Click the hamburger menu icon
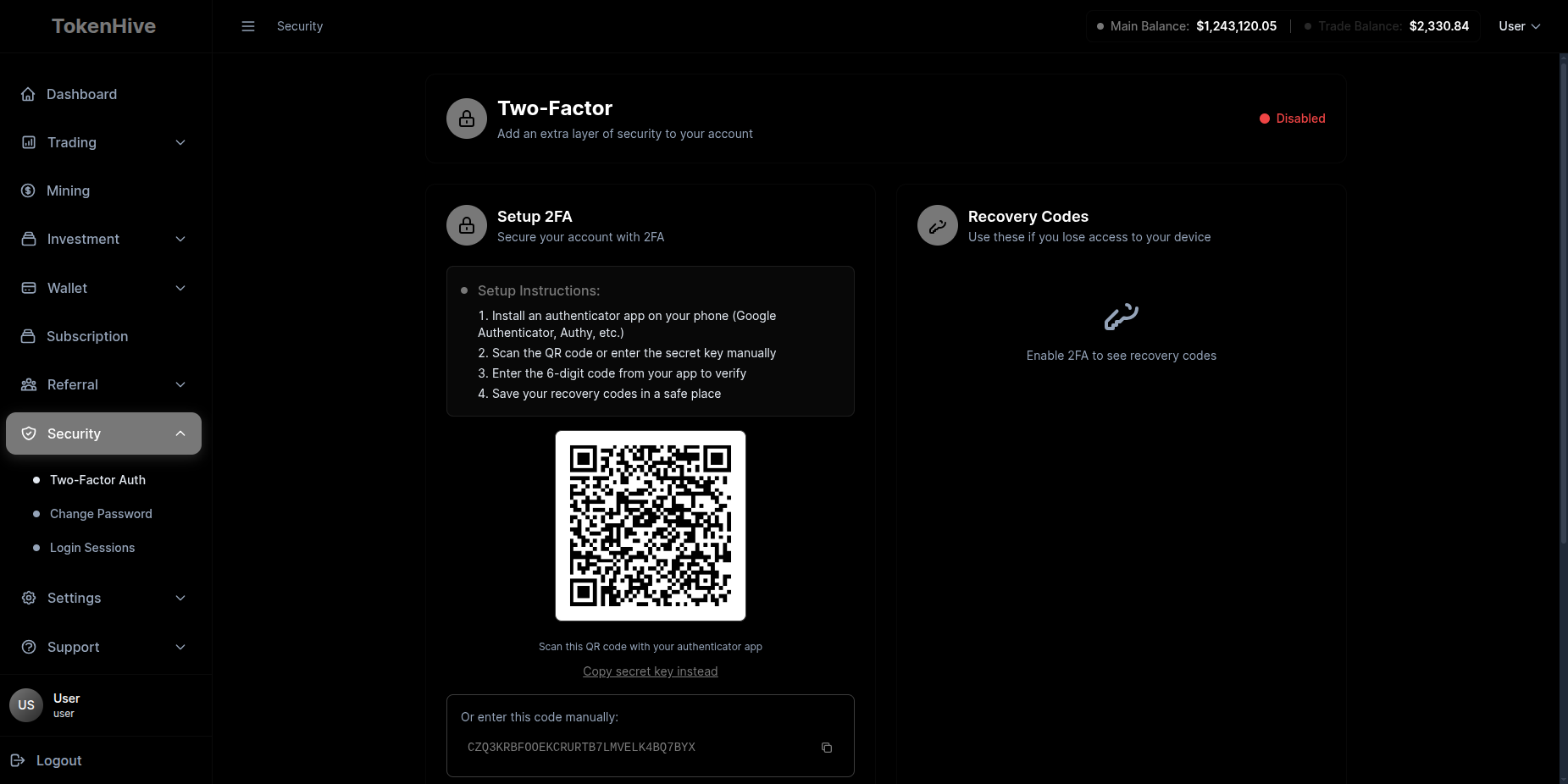Viewport: 1568px width, 784px height. 248,26
